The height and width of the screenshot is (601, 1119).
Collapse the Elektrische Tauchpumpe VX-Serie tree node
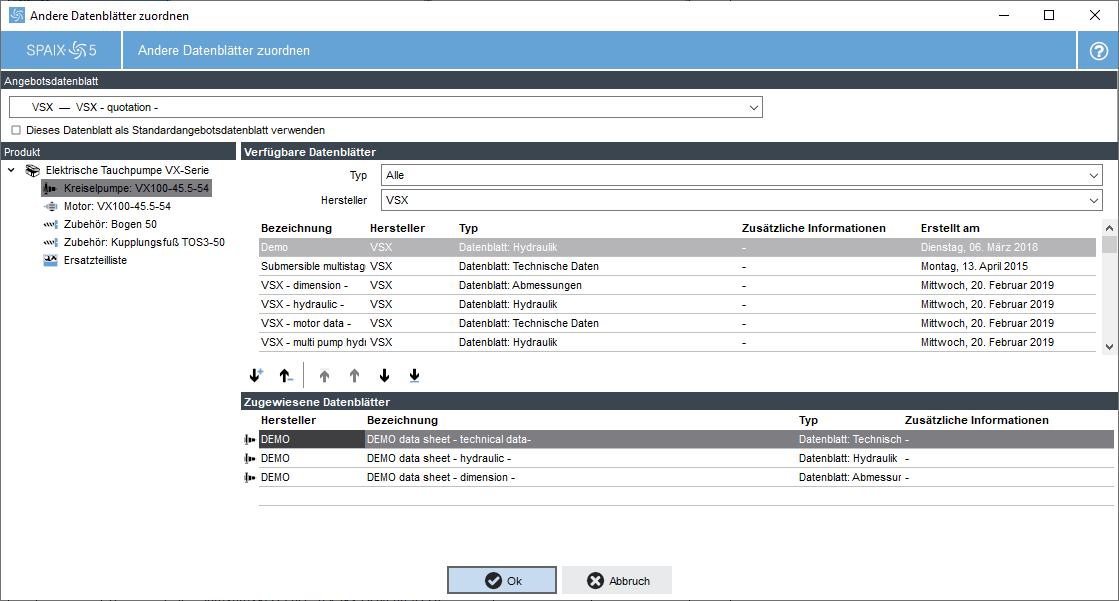11,170
